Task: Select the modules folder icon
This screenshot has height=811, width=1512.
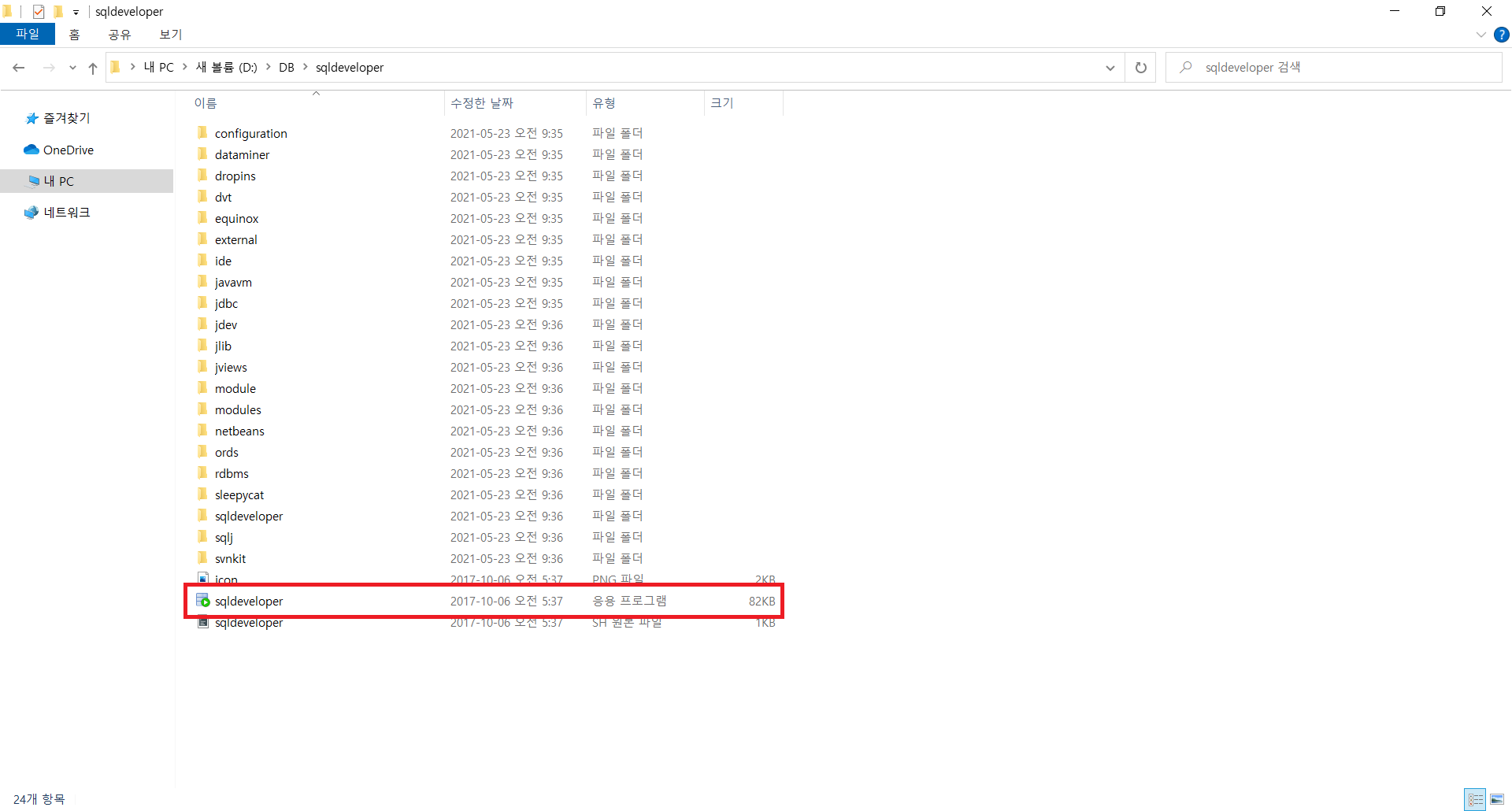Action: pyautogui.click(x=202, y=409)
